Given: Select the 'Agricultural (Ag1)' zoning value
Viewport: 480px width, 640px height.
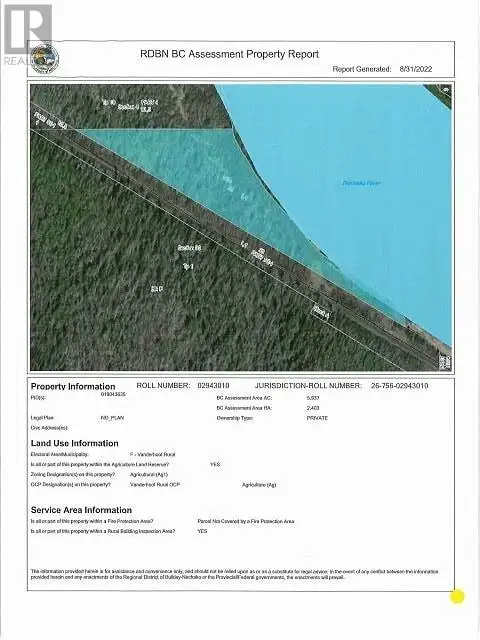Looking at the screenshot, I should 149,475.
